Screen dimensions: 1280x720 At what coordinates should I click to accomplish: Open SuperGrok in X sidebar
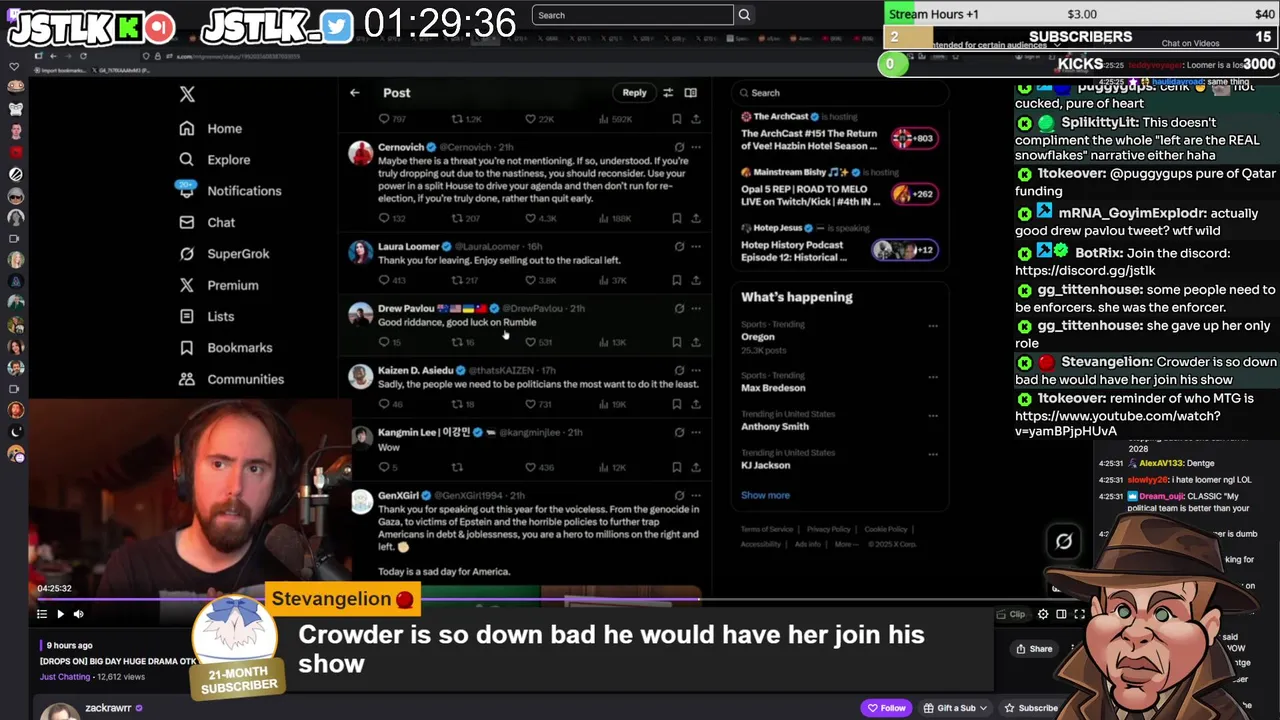[x=224, y=254]
